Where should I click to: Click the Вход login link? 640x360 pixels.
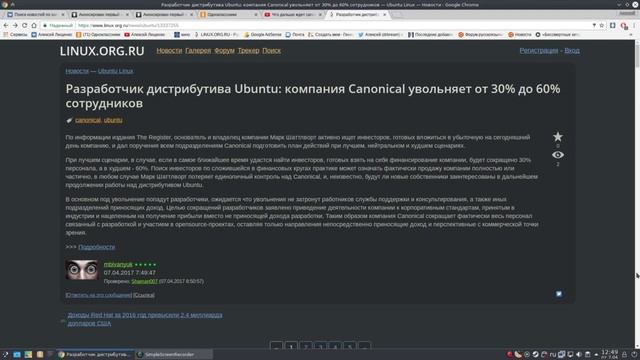572,50
